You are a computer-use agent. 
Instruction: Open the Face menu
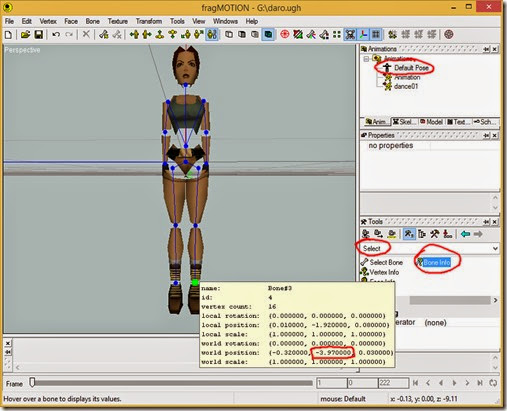coord(71,21)
